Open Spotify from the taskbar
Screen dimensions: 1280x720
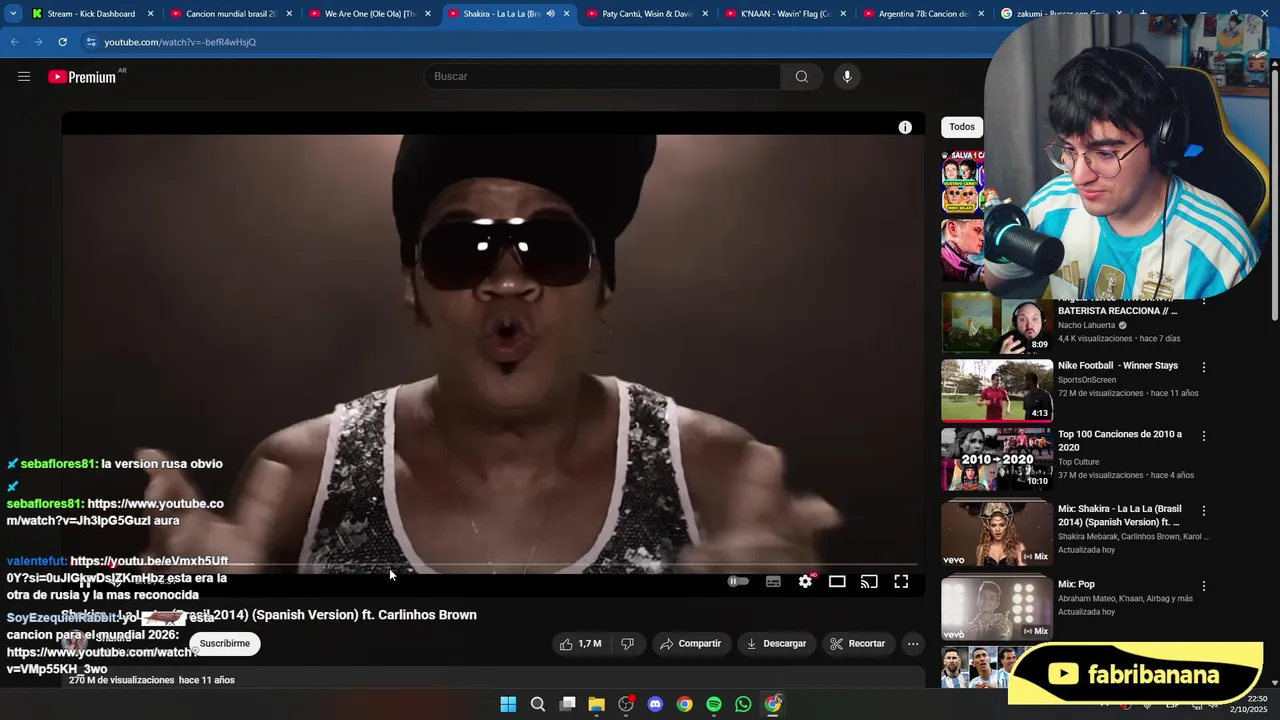pyautogui.click(x=714, y=704)
